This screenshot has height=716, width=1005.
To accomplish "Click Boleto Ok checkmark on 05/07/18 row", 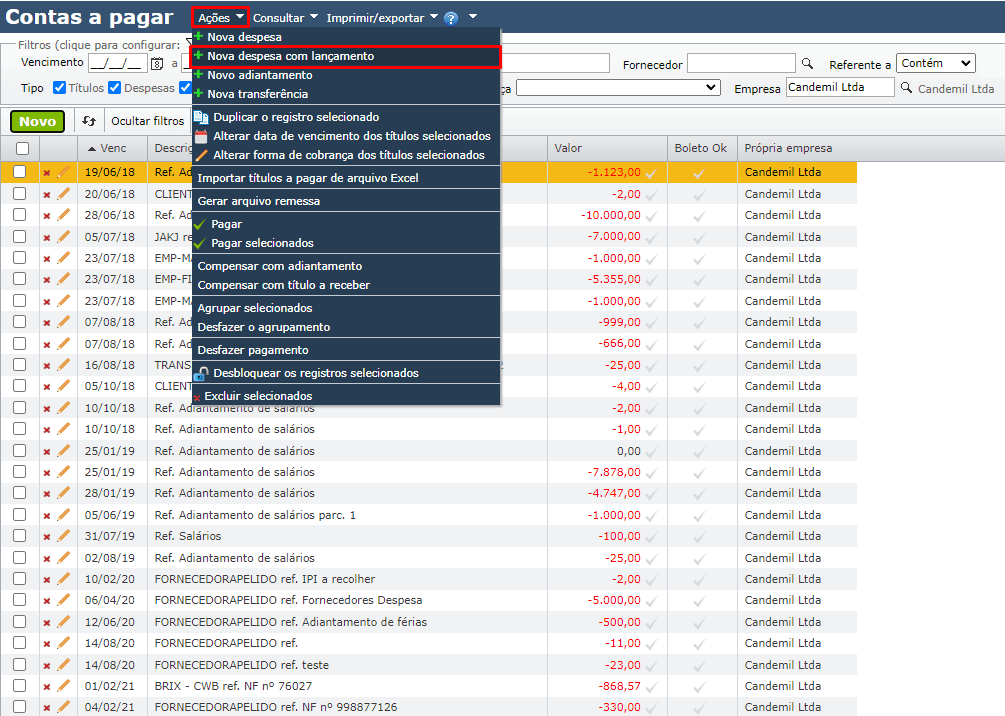I will 699,238.
